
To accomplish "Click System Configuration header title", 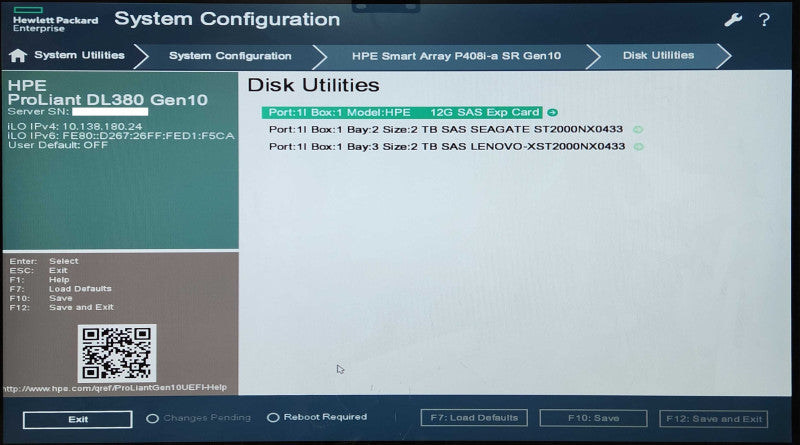I will pyautogui.click(x=227, y=19).
